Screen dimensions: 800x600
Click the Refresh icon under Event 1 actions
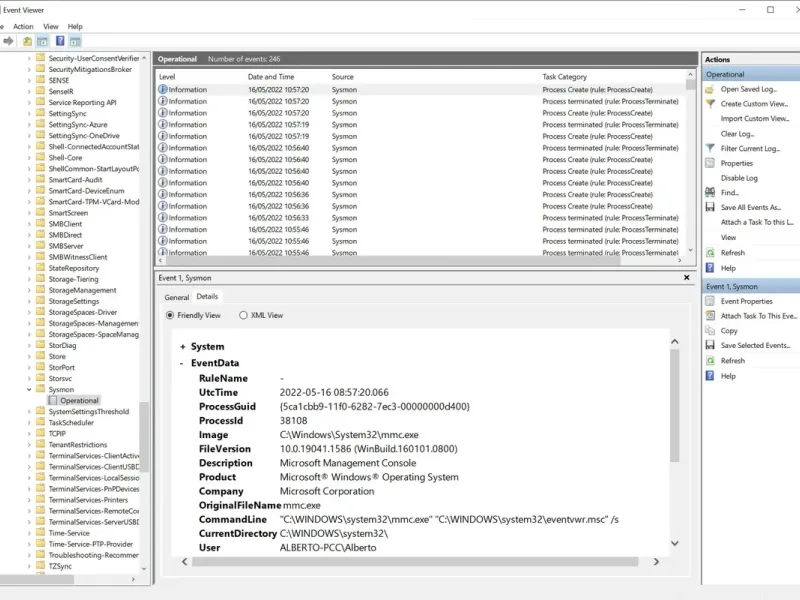coord(710,361)
